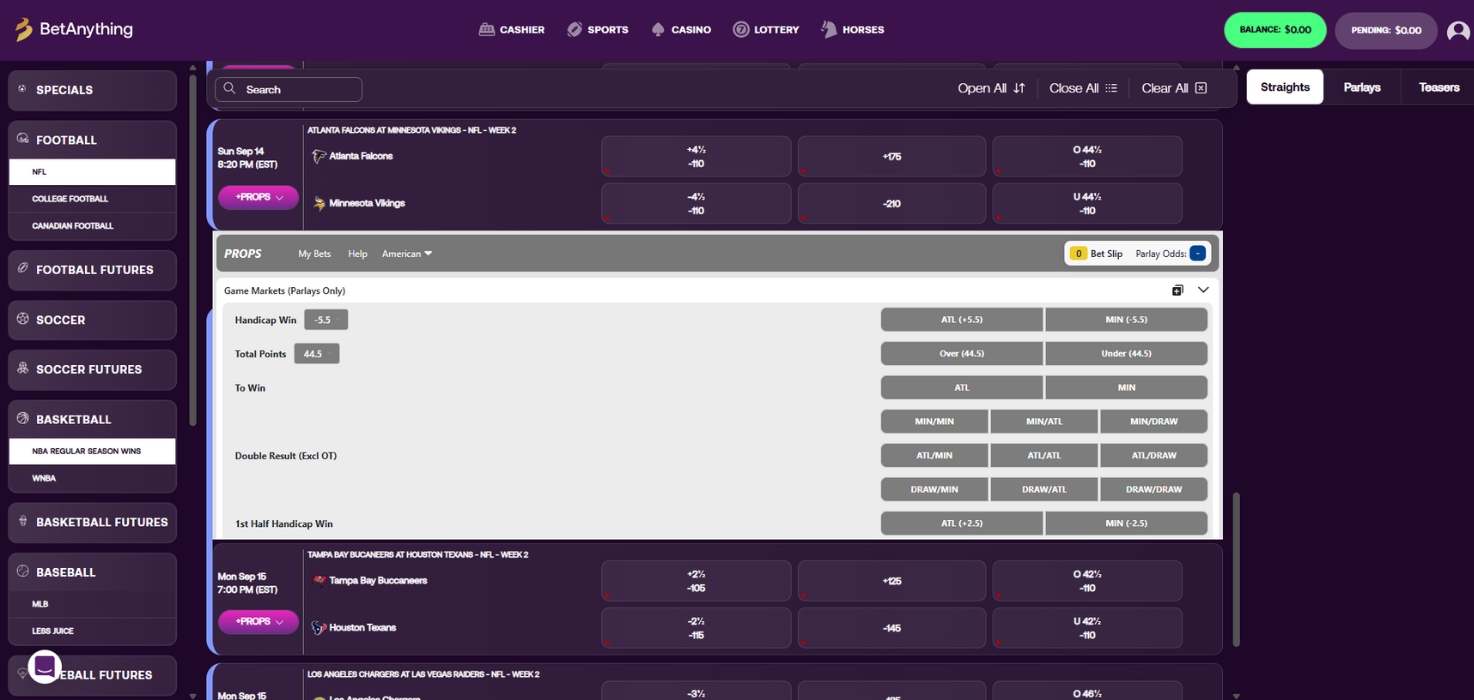Open the Handicap Win -5.5 dropdown
The height and width of the screenshot is (700, 1474).
tap(326, 320)
